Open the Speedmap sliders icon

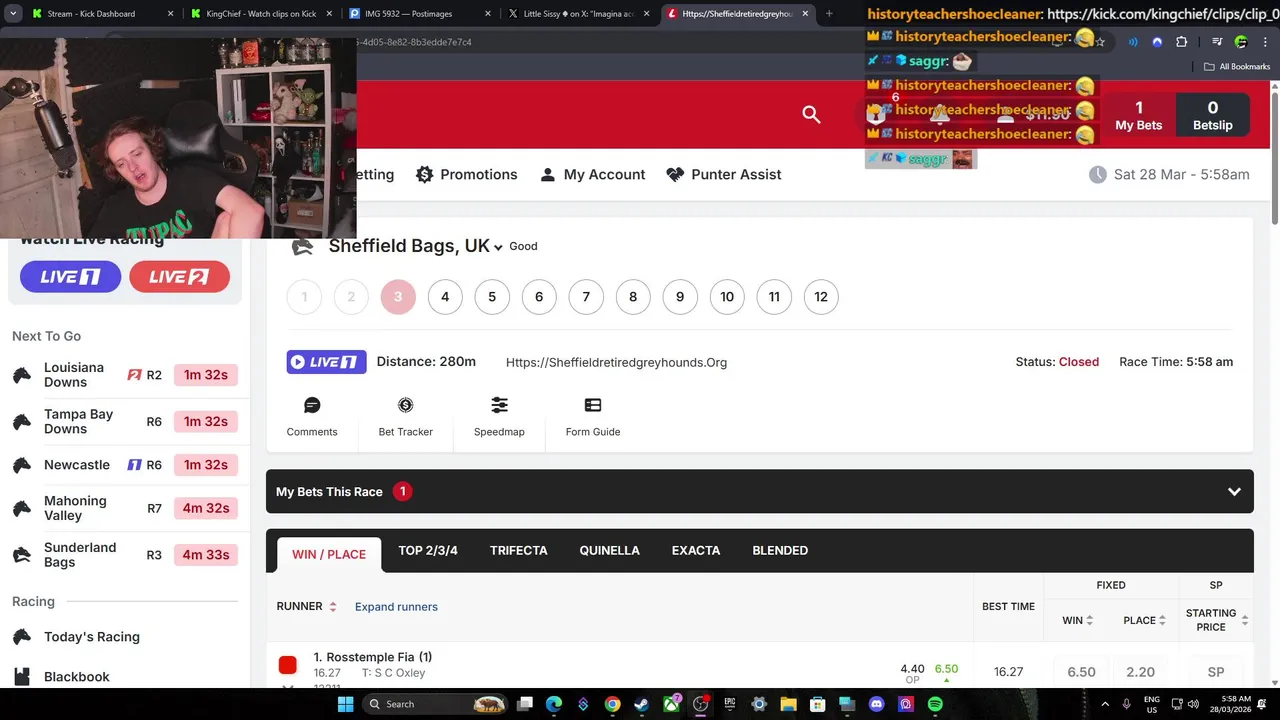click(499, 405)
